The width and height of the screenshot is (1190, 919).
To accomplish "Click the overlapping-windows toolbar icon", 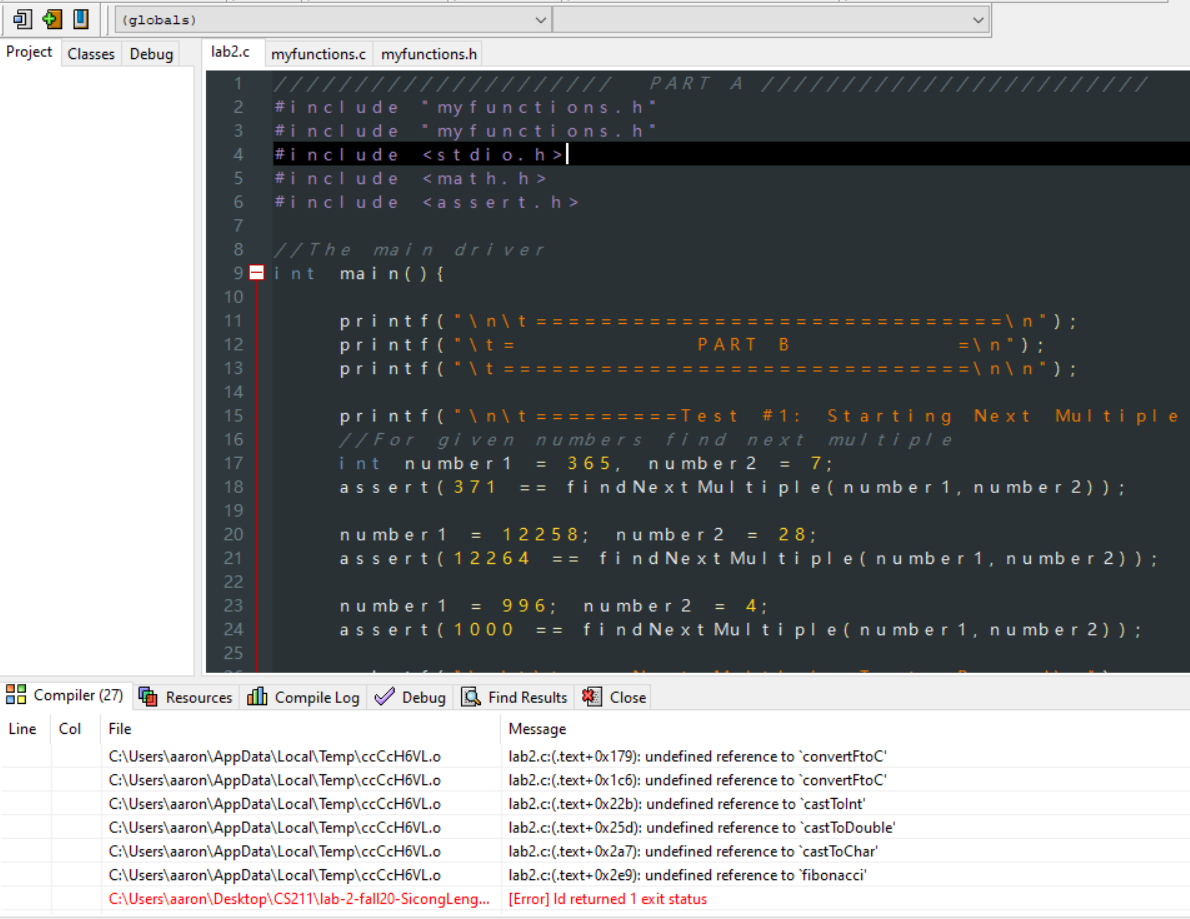I will pos(21,18).
